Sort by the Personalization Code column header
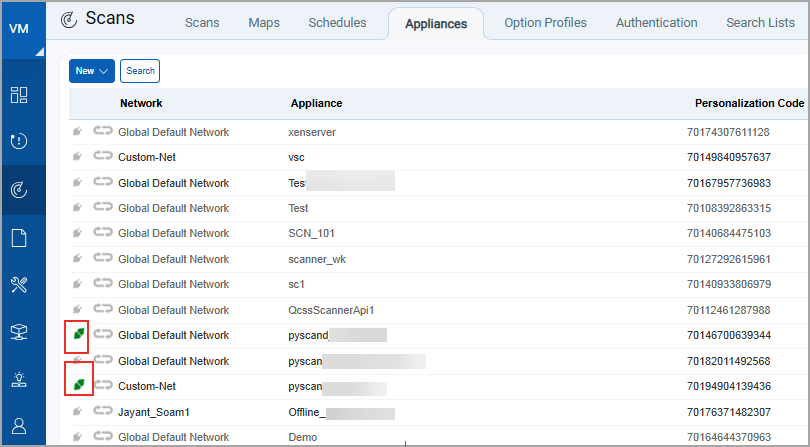This screenshot has width=810, height=447. pyautogui.click(x=750, y=103)
